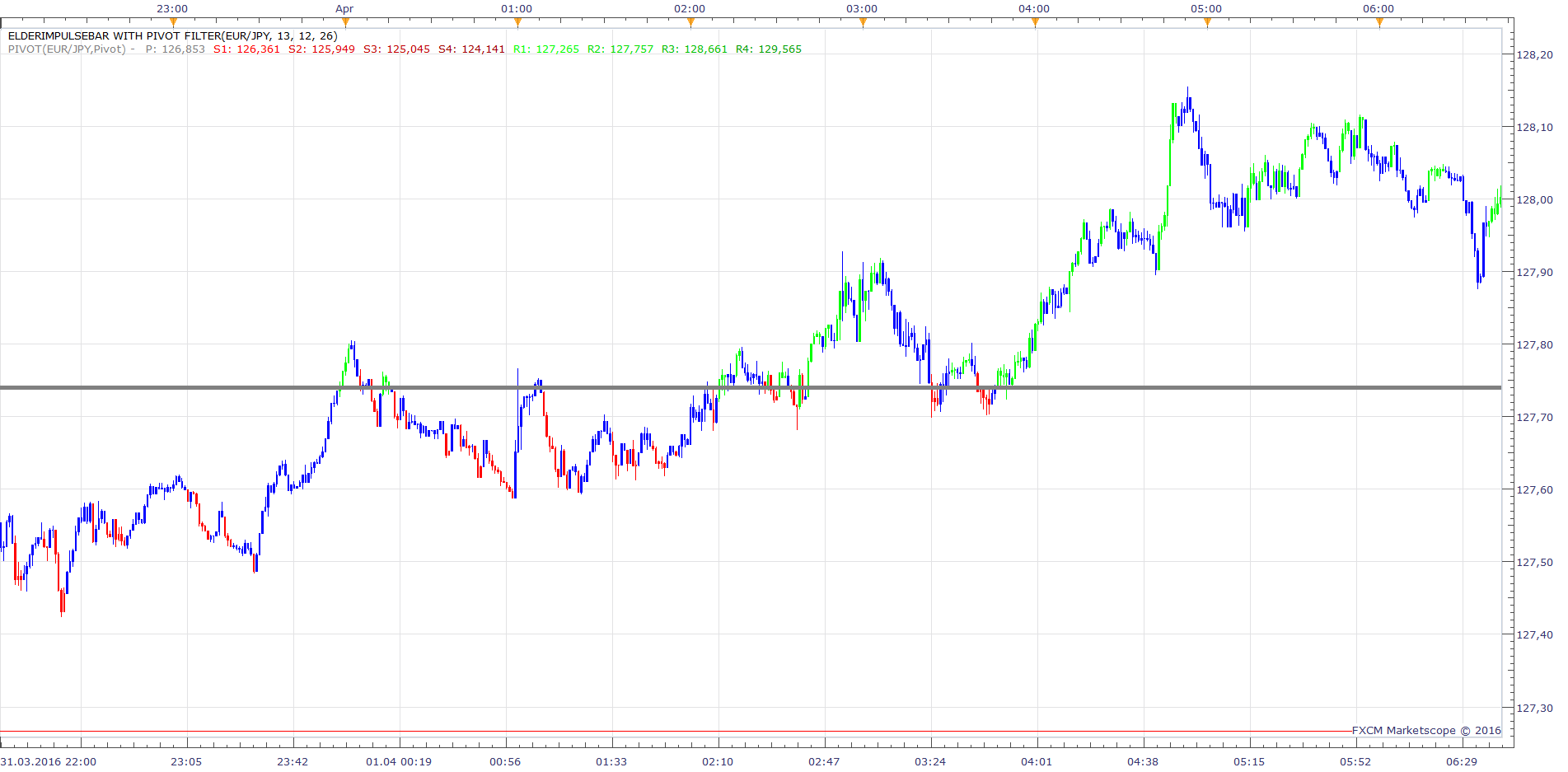This screenshot has width=1568, height=772.
Task: Select the 02:00 orange time marker
Action: 690,22
